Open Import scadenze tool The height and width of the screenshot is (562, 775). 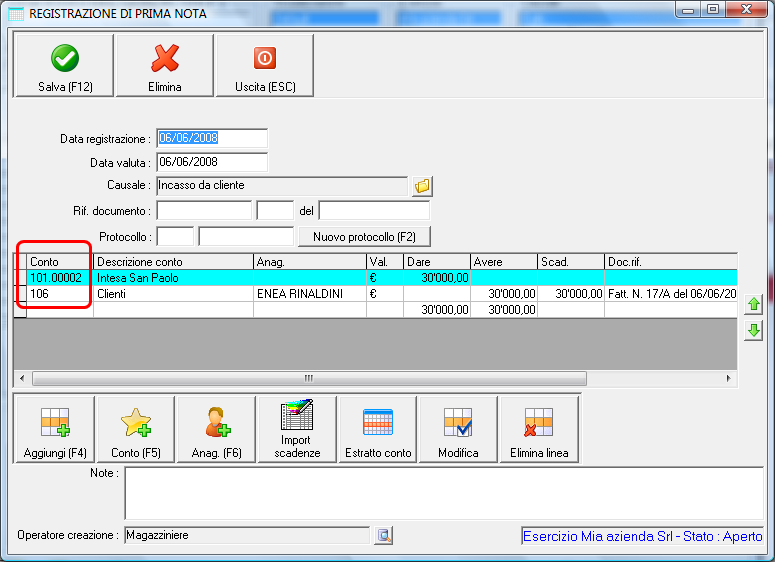coord(297,430)
